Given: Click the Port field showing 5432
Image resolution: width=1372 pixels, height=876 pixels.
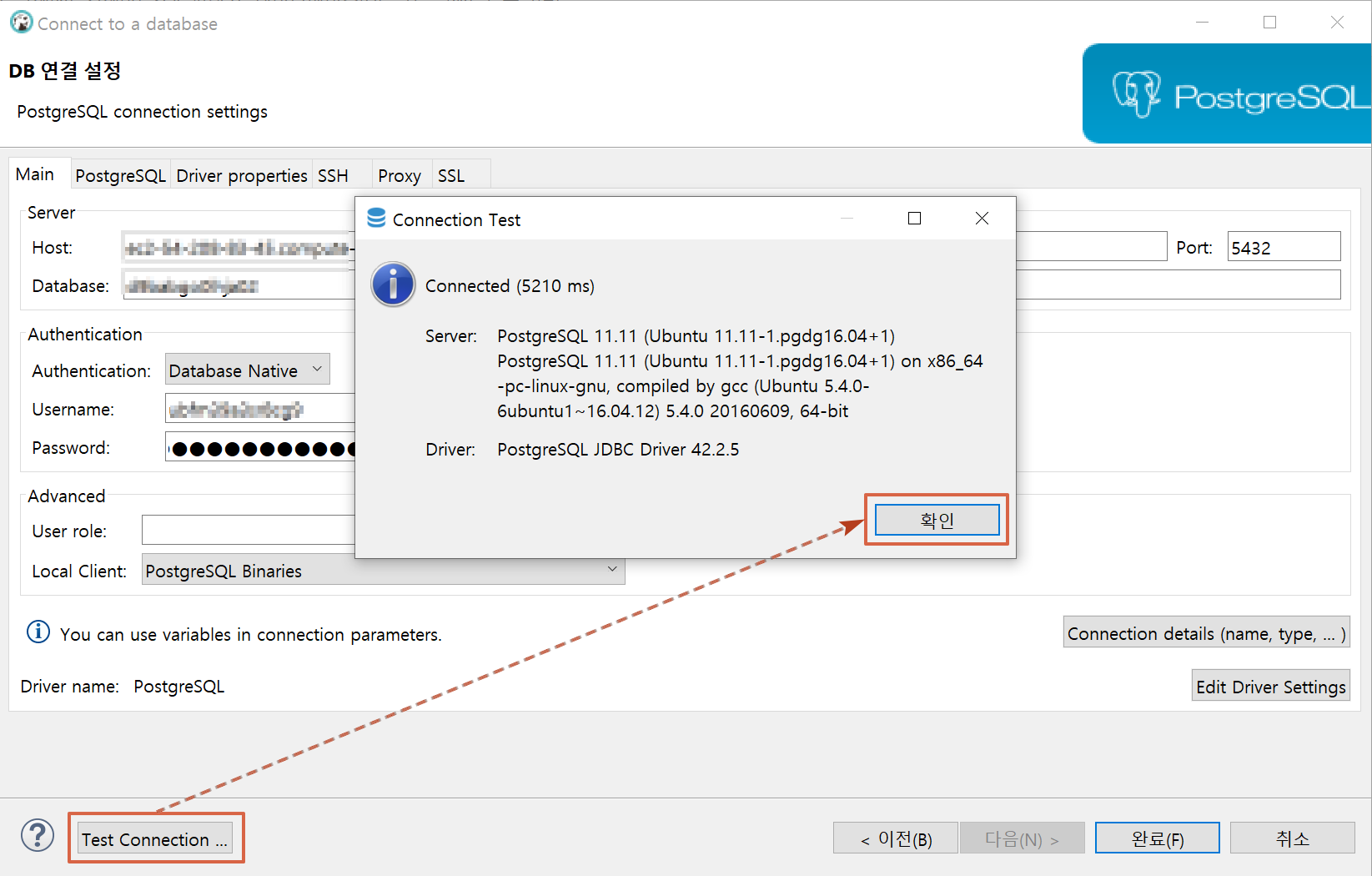Looking at the screenshot, I should click(1284, 247).
